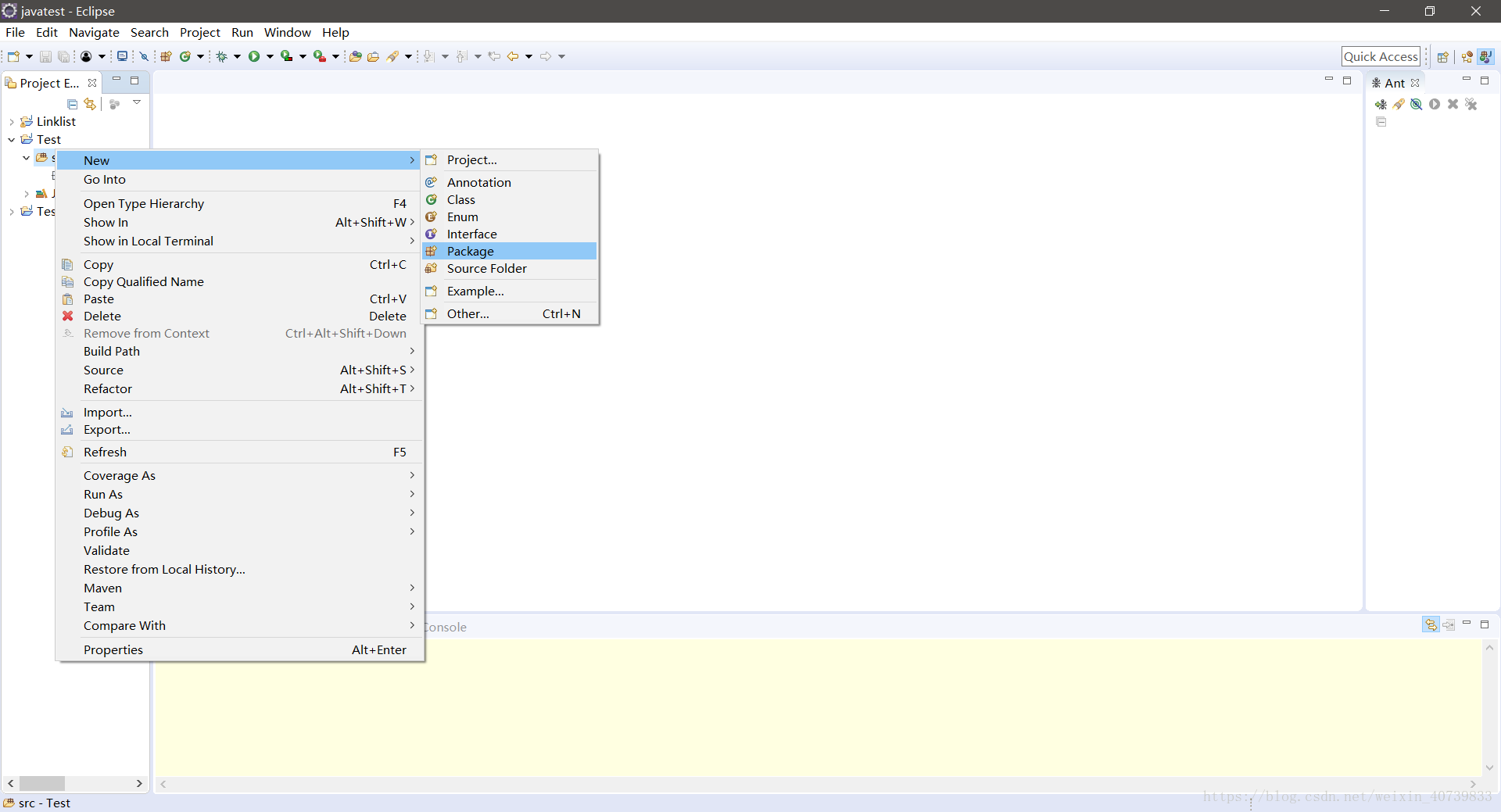Click the green Run button icon
1501x812 pixels.
(254, 56)
